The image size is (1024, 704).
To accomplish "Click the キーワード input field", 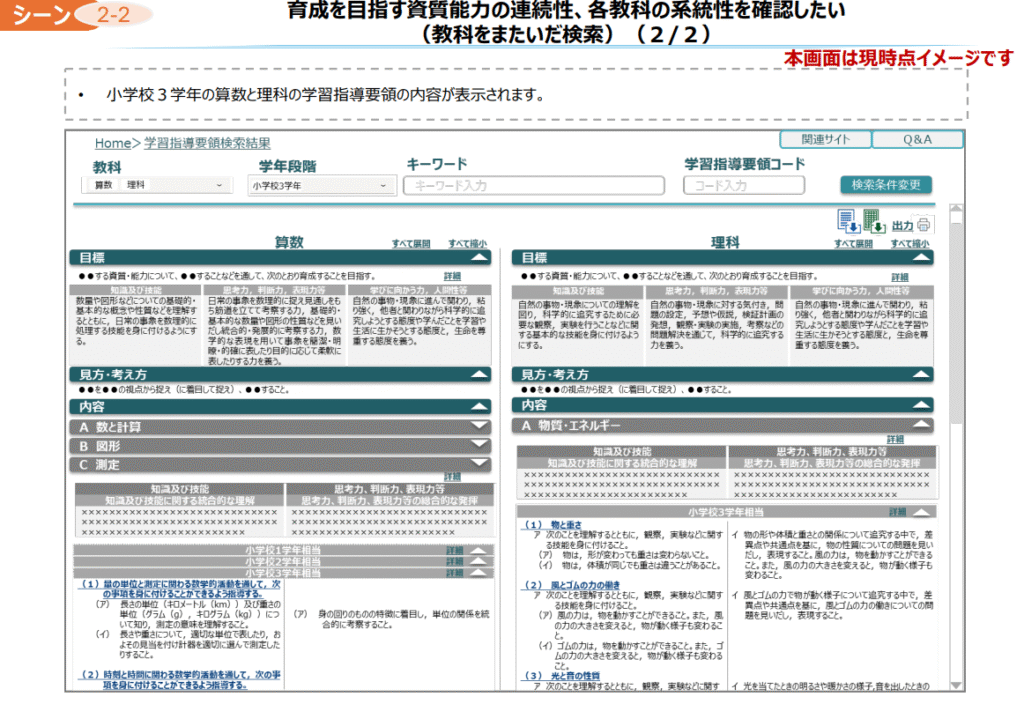I will pyautogui.click(x=534, y=185).
